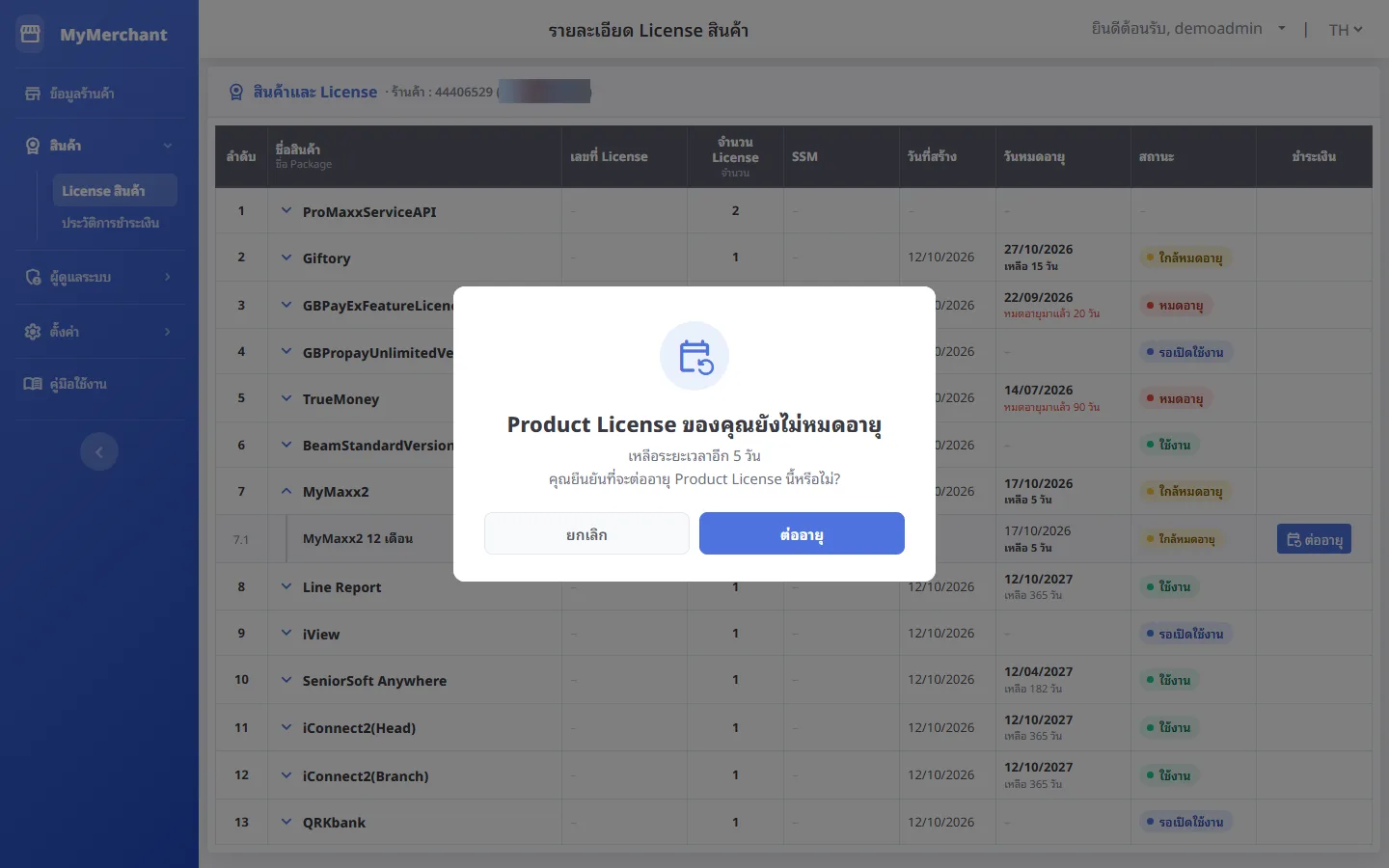Click the license badge icon beside สินค้าและ License

[x=236, y=92]
